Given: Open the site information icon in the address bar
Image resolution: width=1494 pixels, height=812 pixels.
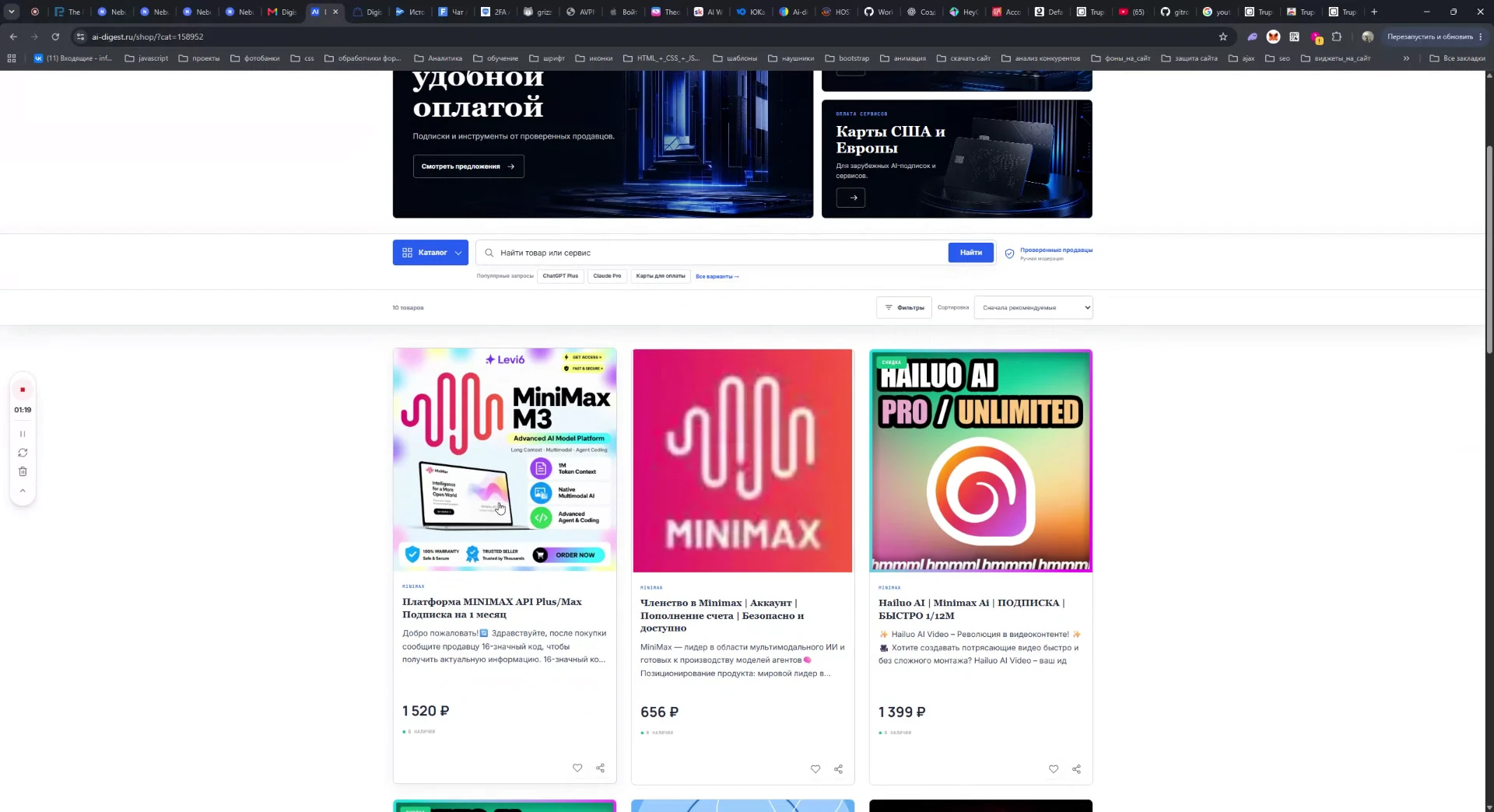Looking at the screenshot, I should click(80, 37).
